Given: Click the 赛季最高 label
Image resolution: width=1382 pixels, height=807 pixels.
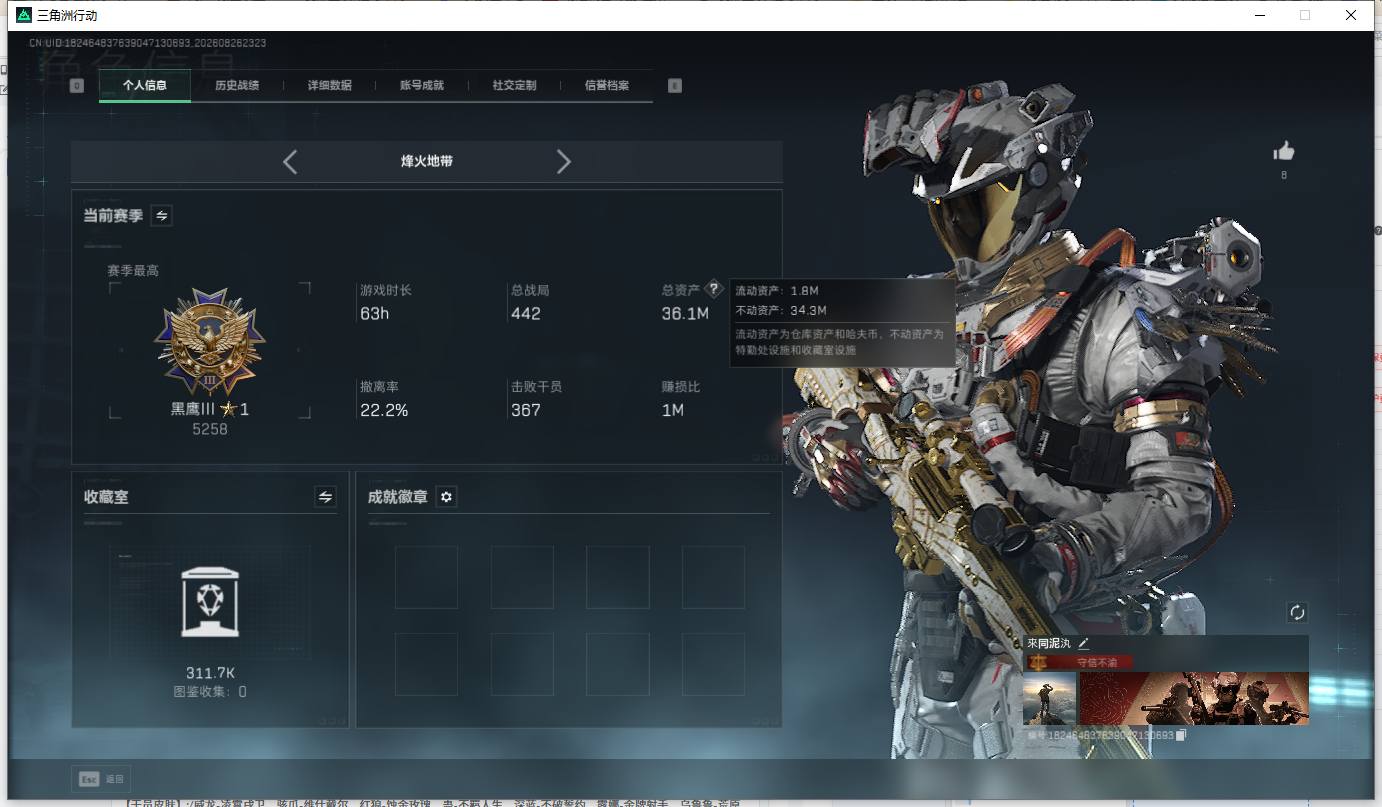Looking at the screenshot, I should tap(133, 271).
